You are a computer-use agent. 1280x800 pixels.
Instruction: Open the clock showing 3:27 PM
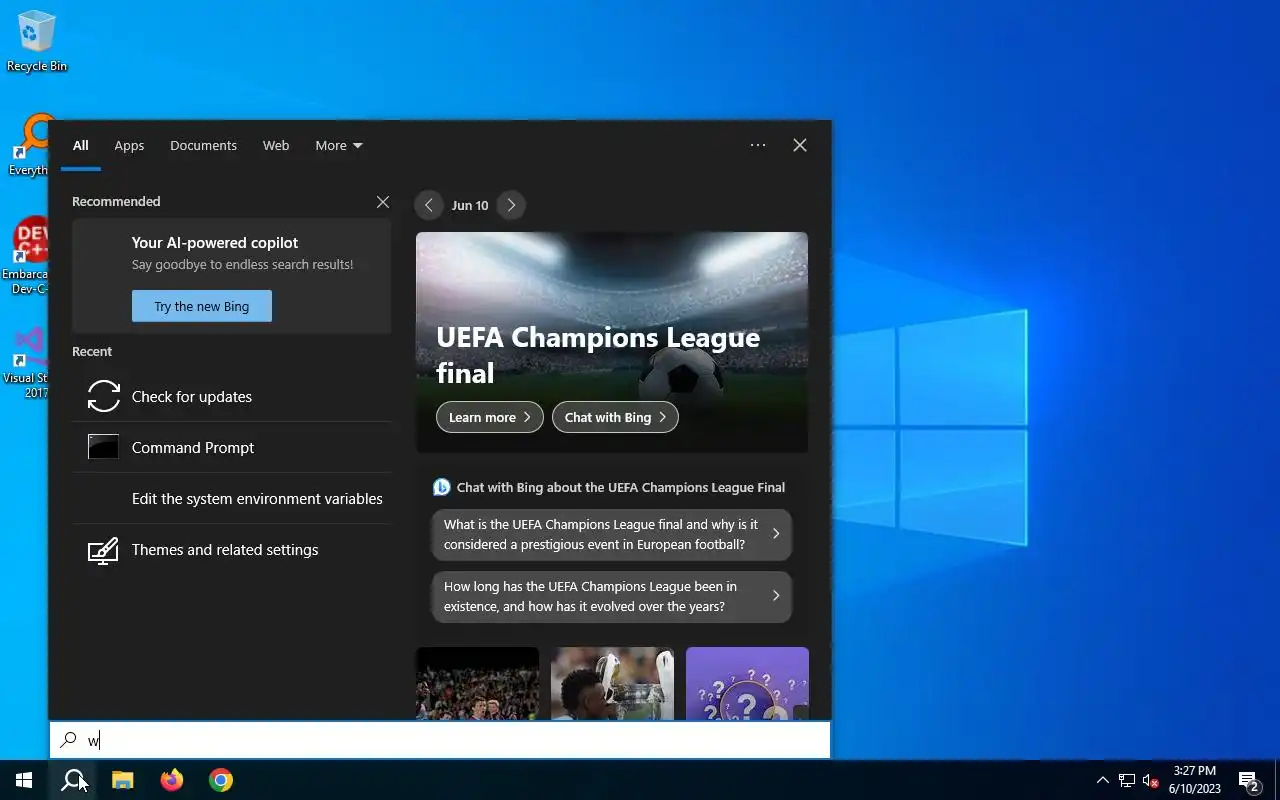[x=1195, y=780]
